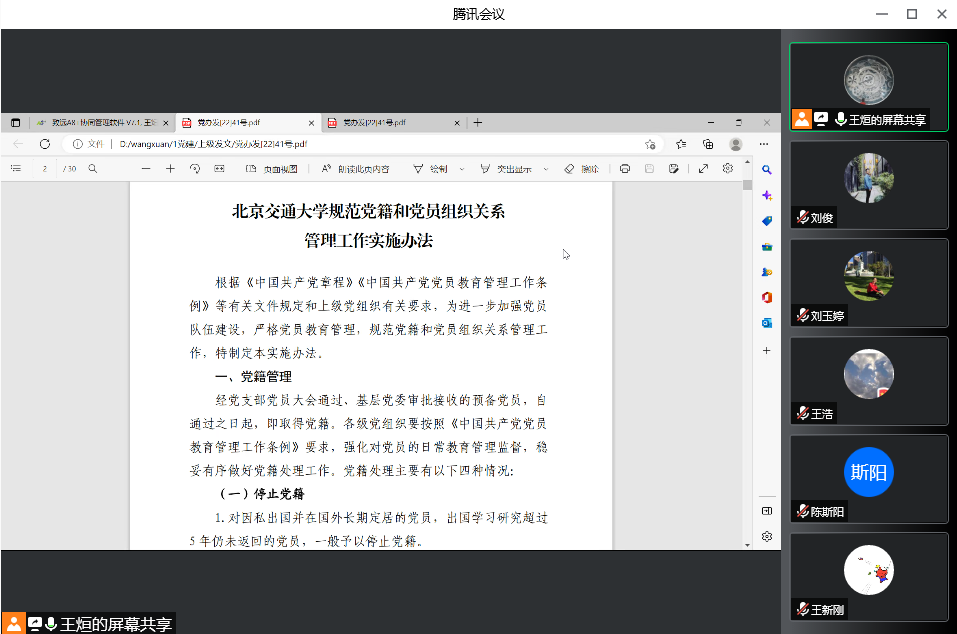Open browser more options ellipsis menu
Screen dimensions: 957x634
point(764,144)
